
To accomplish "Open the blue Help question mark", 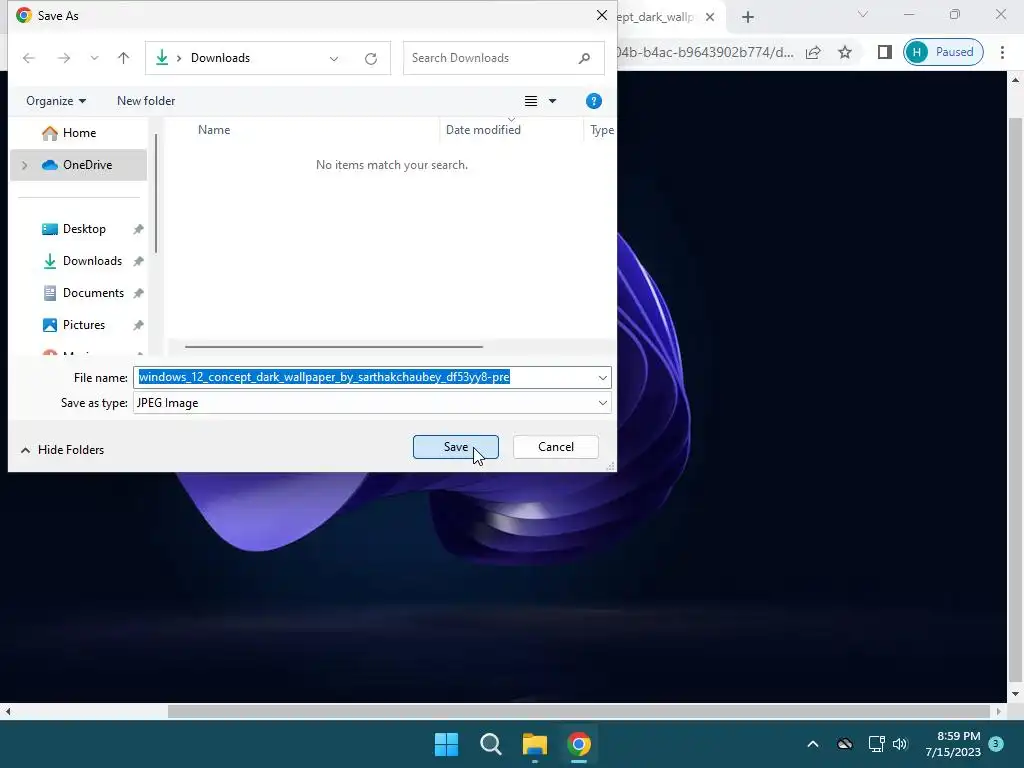I will (x=594, y=101).
